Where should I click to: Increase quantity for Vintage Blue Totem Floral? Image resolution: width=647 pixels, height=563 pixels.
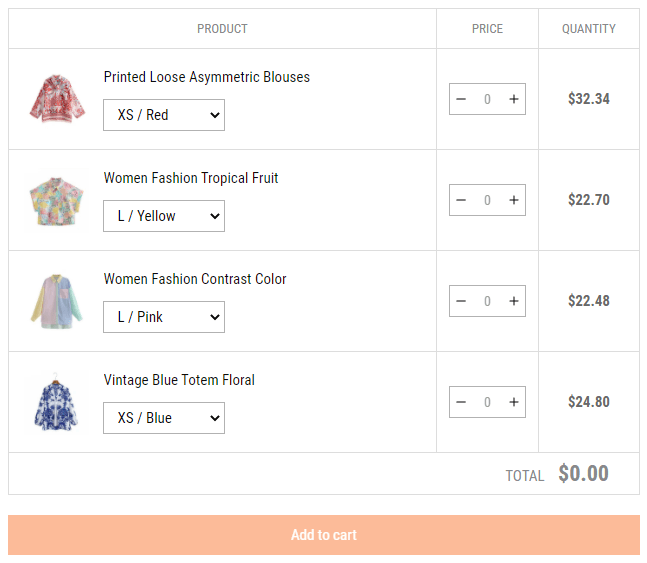514,402
